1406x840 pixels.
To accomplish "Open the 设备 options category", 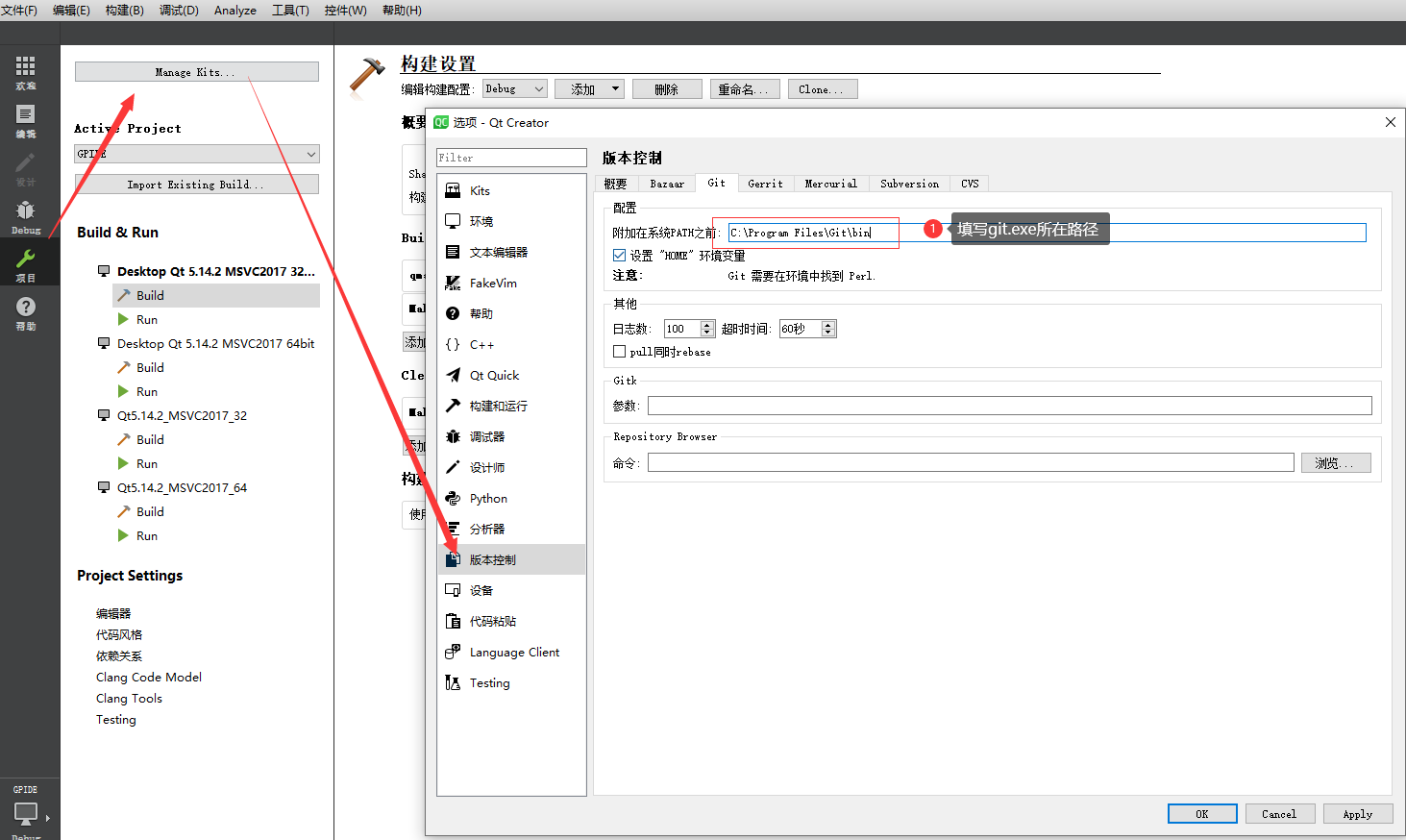I will click(511, 590).
